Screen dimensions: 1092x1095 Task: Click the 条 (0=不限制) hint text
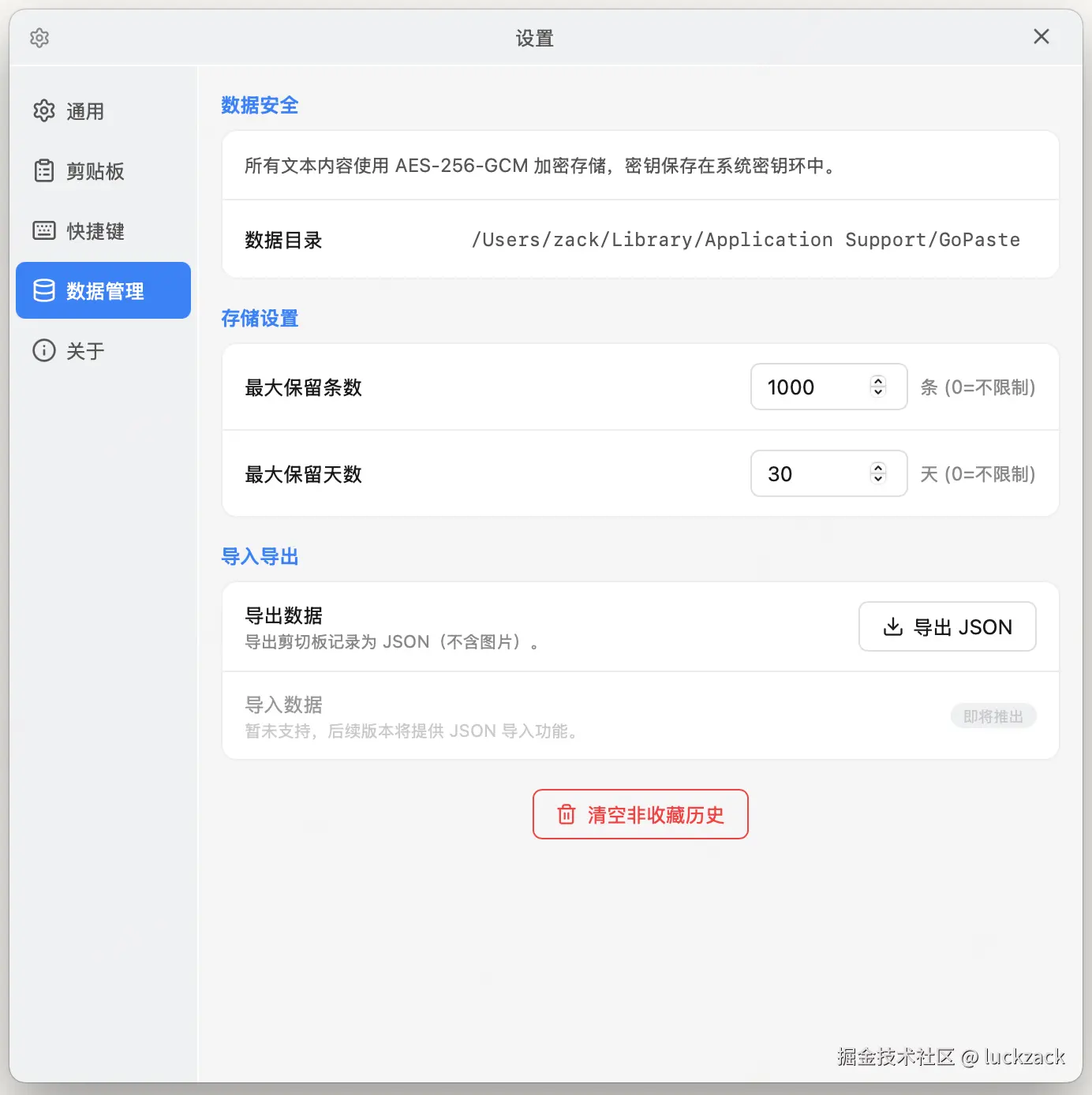click(x=978, y=387)
